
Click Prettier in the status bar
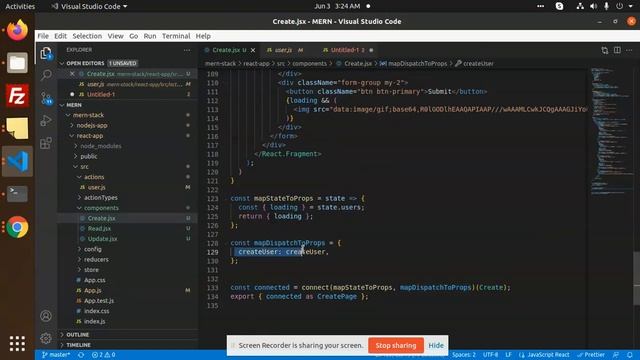(591, 355)
